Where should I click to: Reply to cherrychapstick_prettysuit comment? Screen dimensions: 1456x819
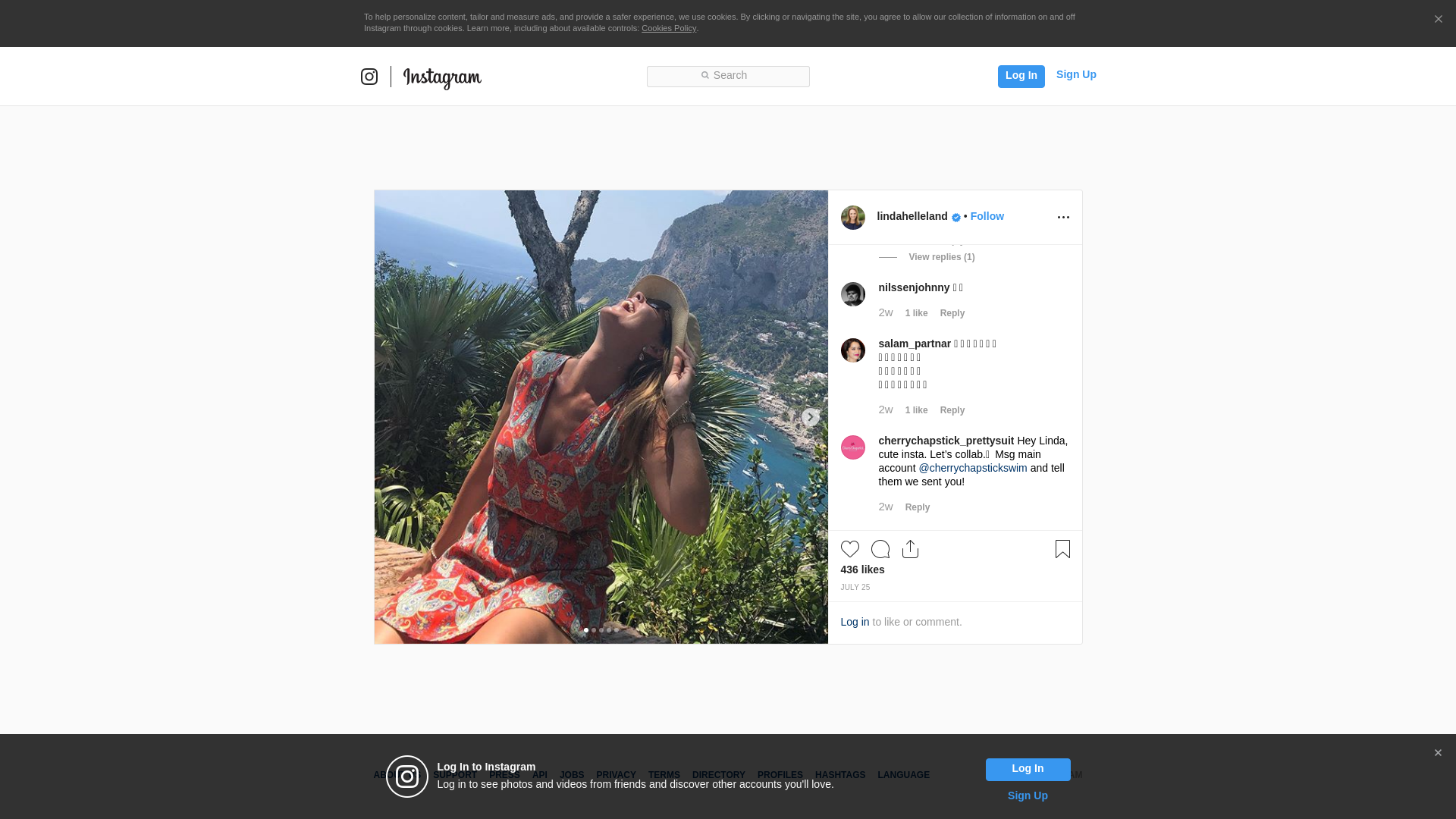tap(917, 507)
